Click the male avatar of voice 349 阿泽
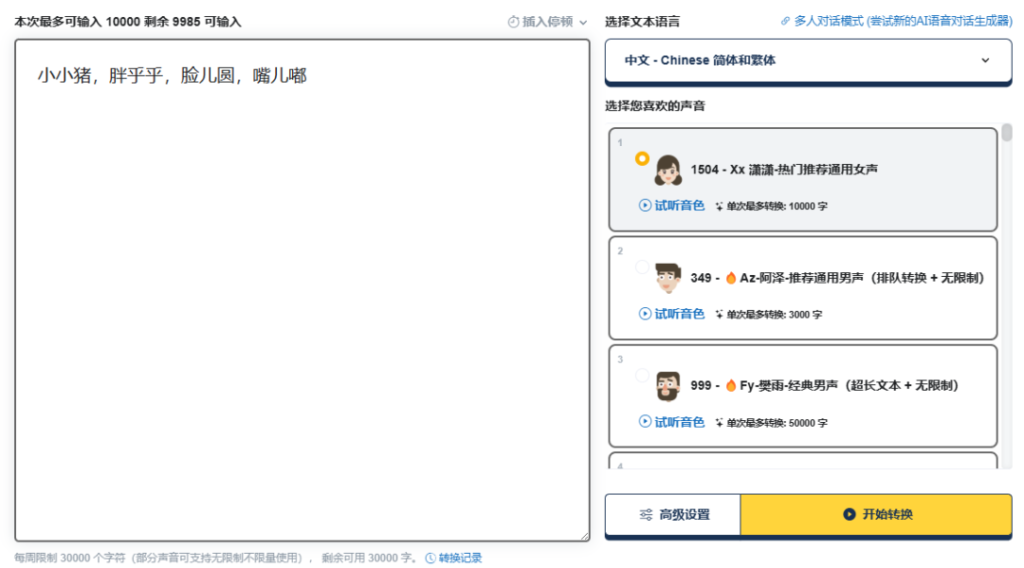This screenshot has width=1024, height=568. tap(668, 278)
